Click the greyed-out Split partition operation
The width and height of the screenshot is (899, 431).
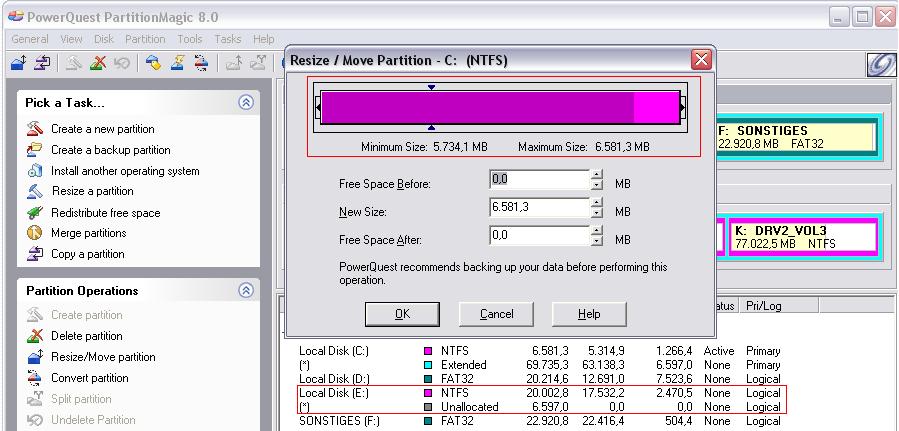pos(81,399)
